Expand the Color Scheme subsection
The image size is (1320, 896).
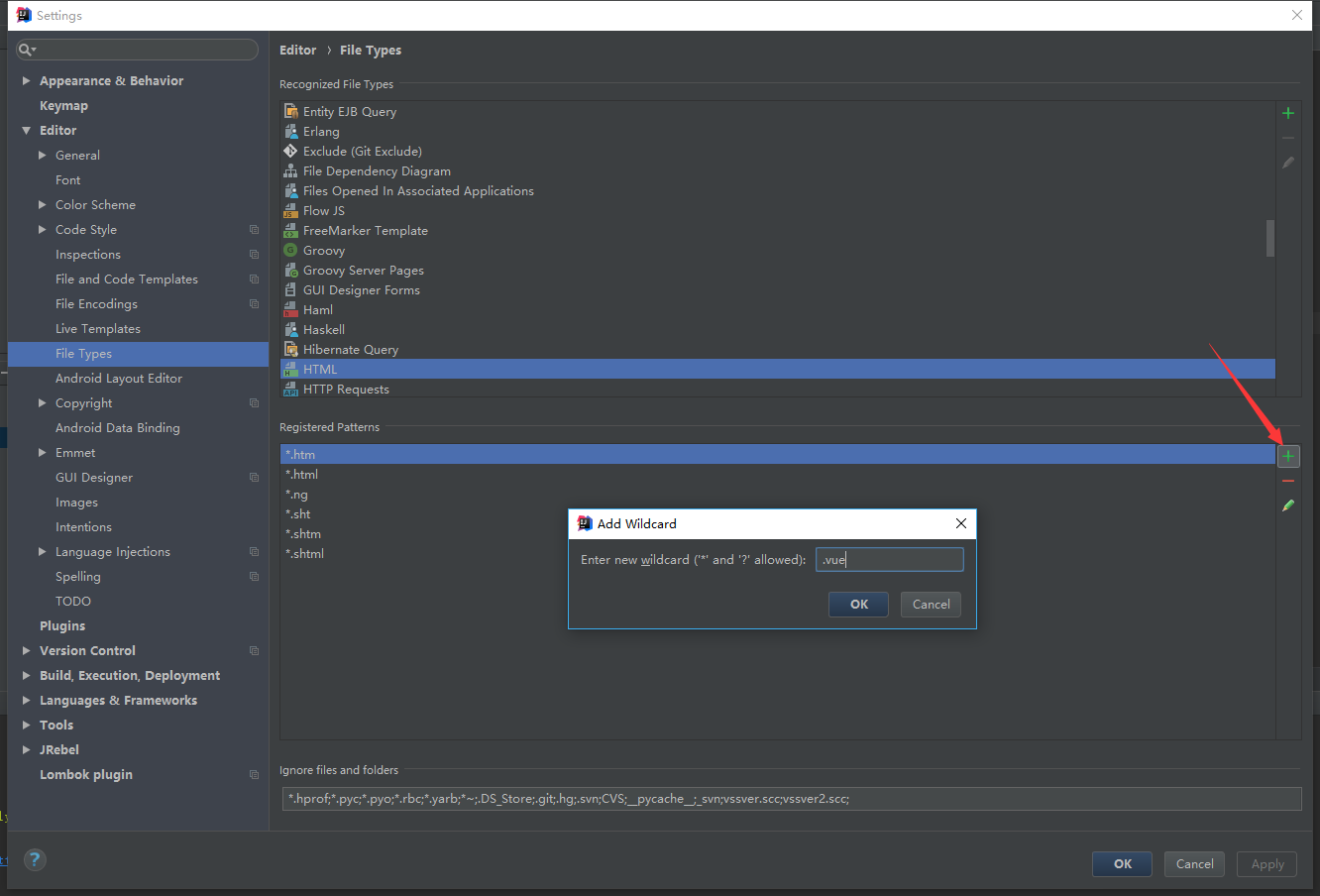42,204
